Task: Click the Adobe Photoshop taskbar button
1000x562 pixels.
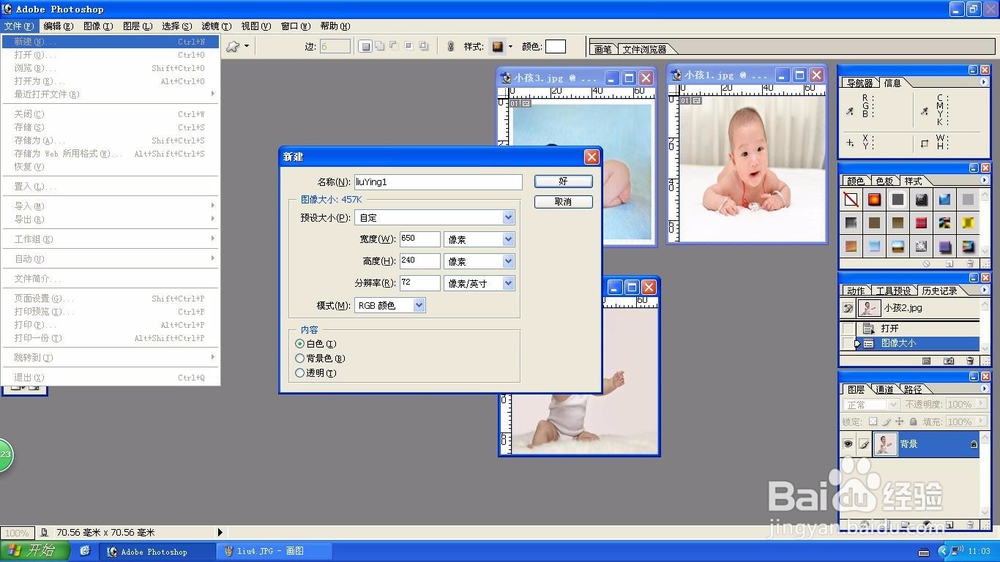Action: click(155, 551)
